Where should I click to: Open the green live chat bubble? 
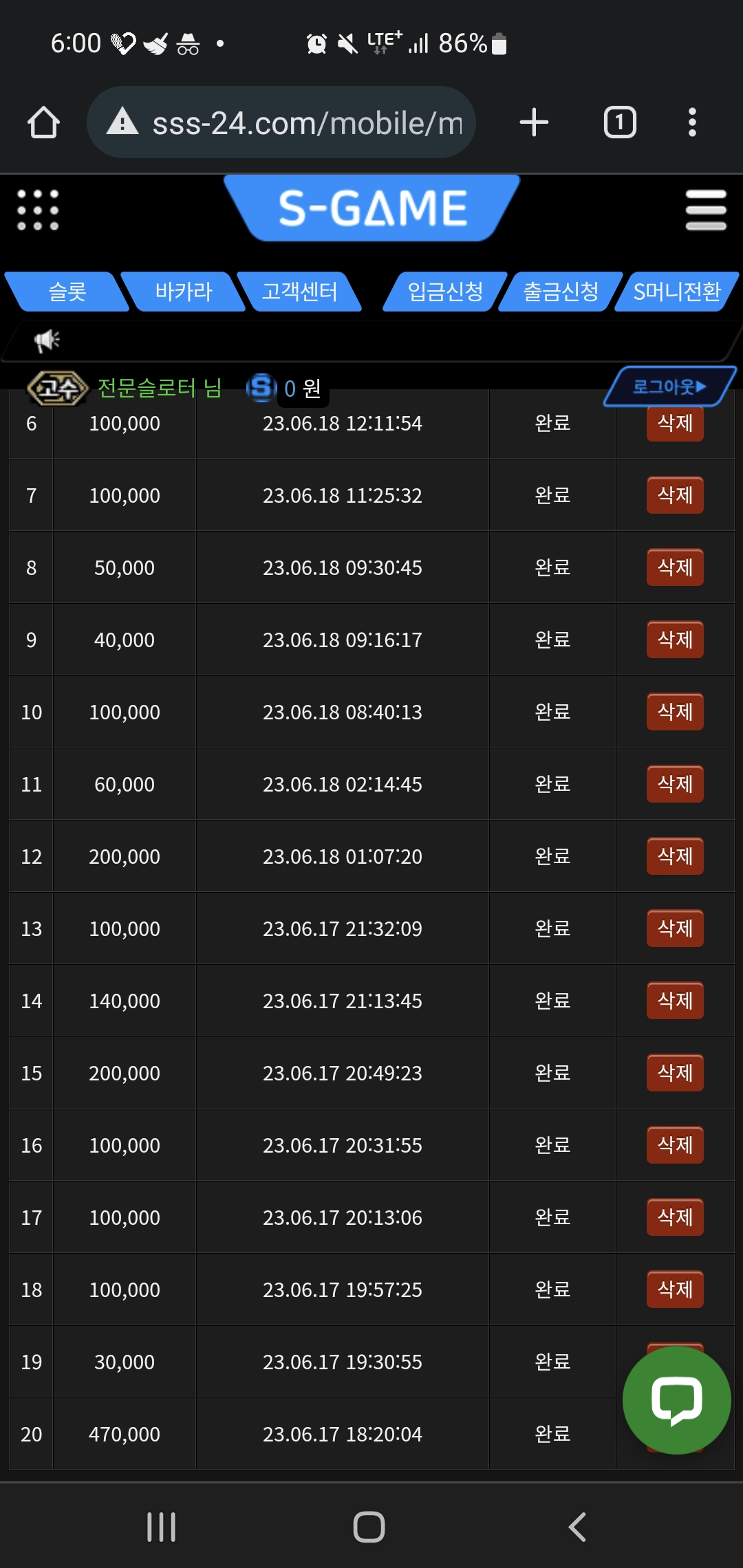pos(676,1400)
